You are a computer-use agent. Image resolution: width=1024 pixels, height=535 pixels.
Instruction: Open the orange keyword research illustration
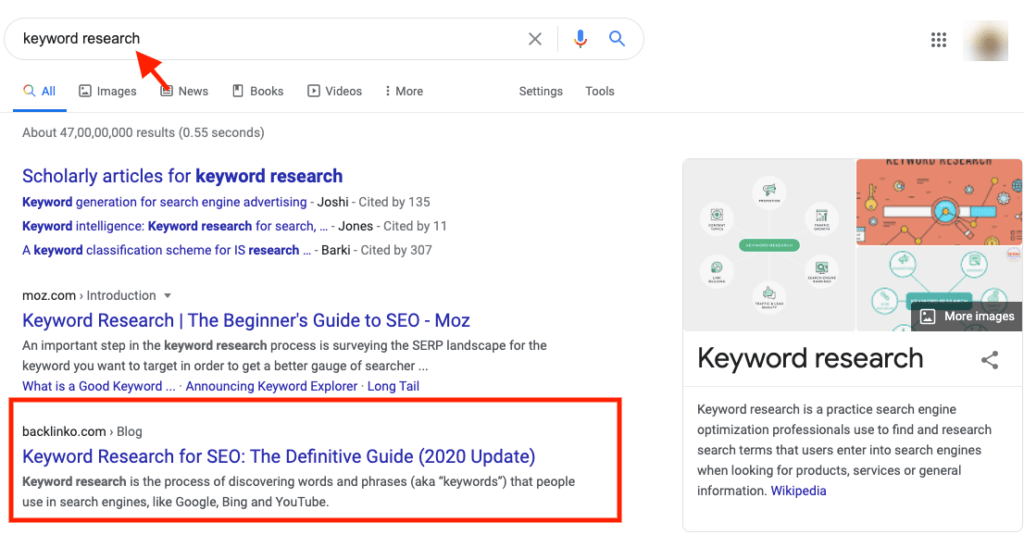pos(939,202)
